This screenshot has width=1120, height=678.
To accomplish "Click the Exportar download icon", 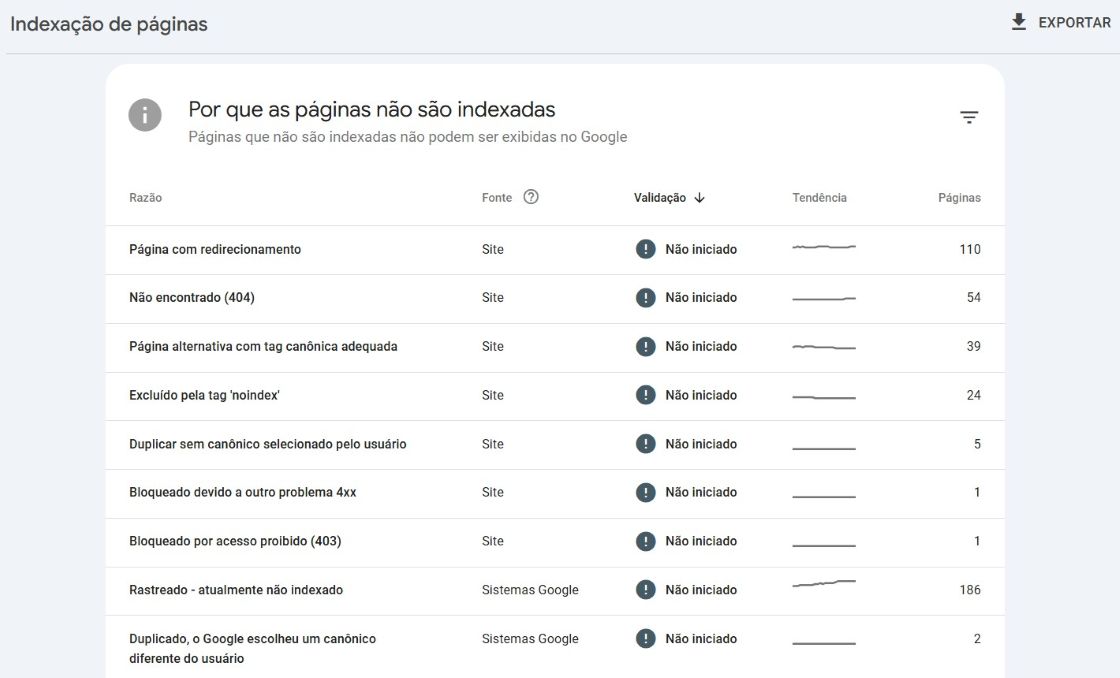I will pos(1019,22).
